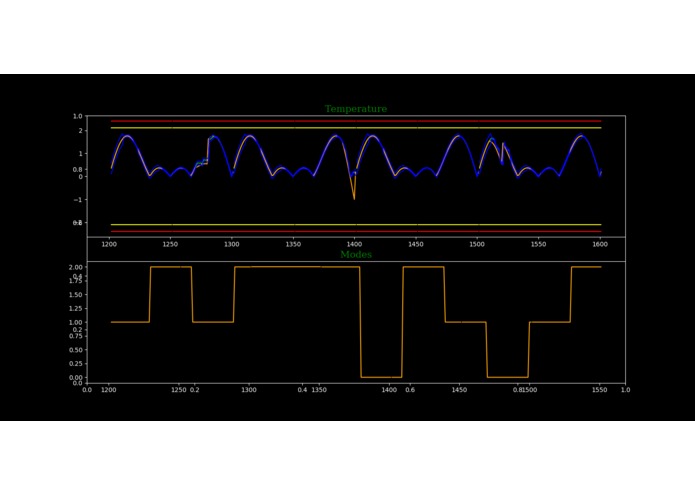The image size is (695, 494).
Task: Click the 0.50 y-axis label on Modes
Action: [x=76, y=350]
